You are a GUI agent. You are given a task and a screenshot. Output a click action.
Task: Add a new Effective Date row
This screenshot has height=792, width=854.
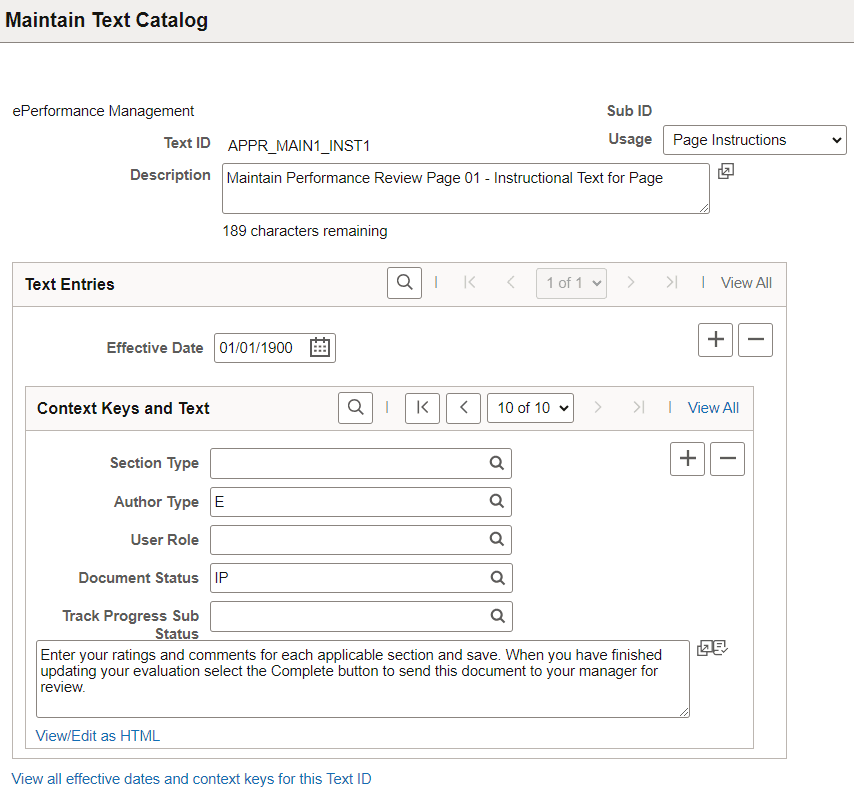pos(715,340)
